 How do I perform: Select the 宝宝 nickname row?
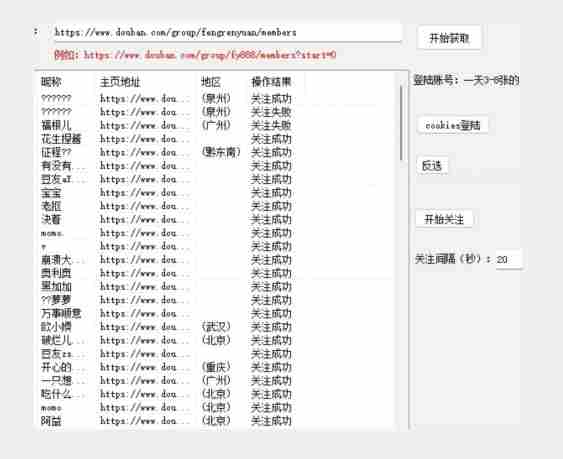[51, 193]
